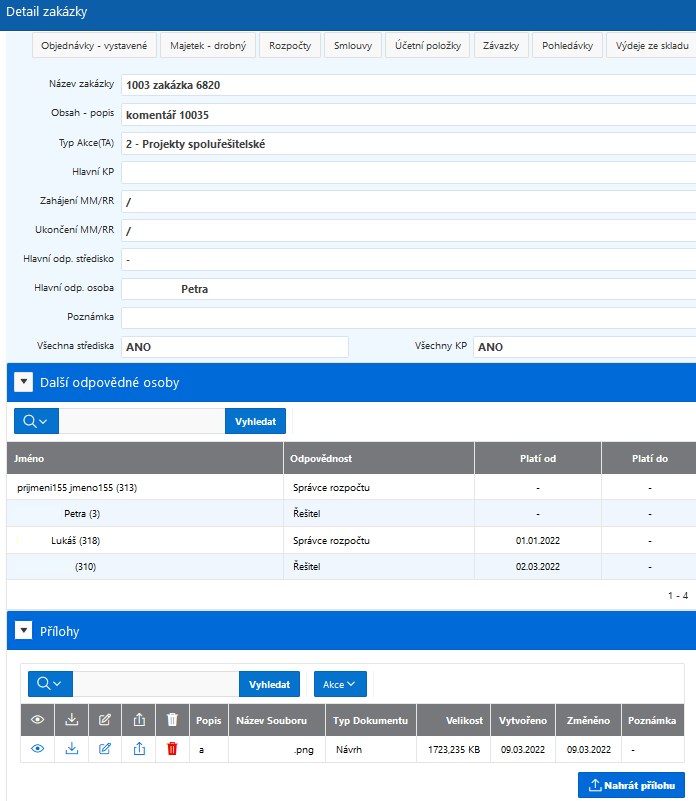Open the Rozpočty tab
This screenshot has height=801, width=696.
tap(290, 45)
